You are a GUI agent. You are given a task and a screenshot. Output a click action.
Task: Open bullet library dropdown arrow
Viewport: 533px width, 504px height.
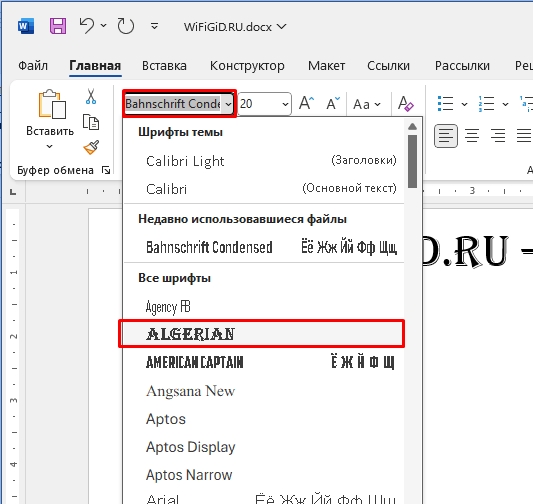pos(464,104)
